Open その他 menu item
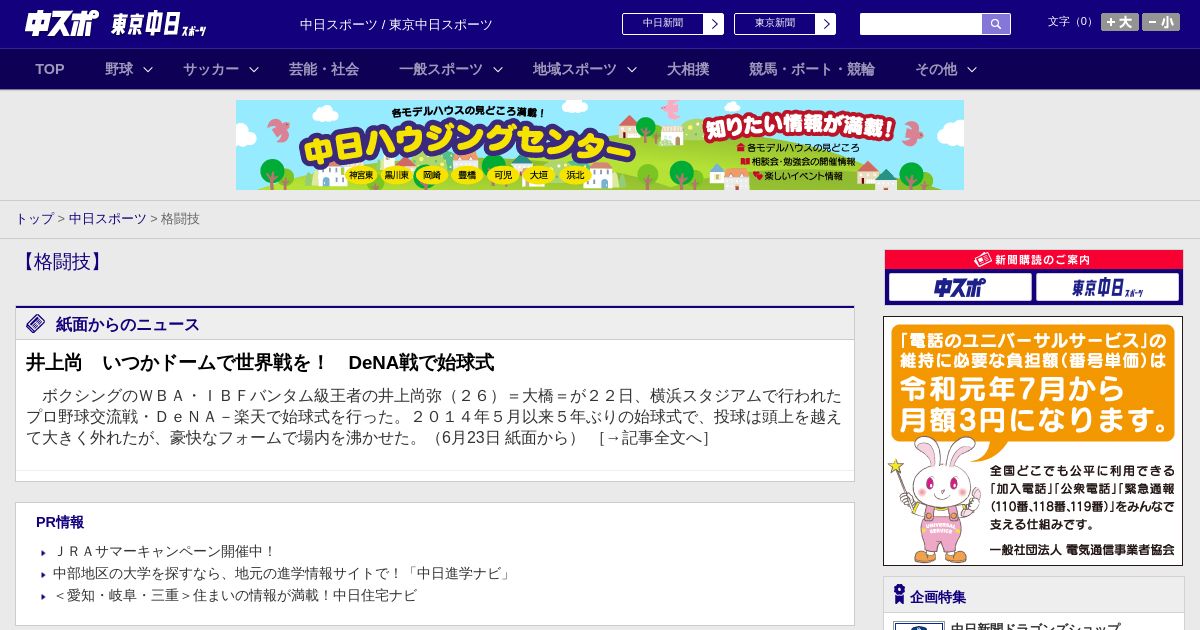The height and width of the screenshot is (630, 1200). pos(936,69)
